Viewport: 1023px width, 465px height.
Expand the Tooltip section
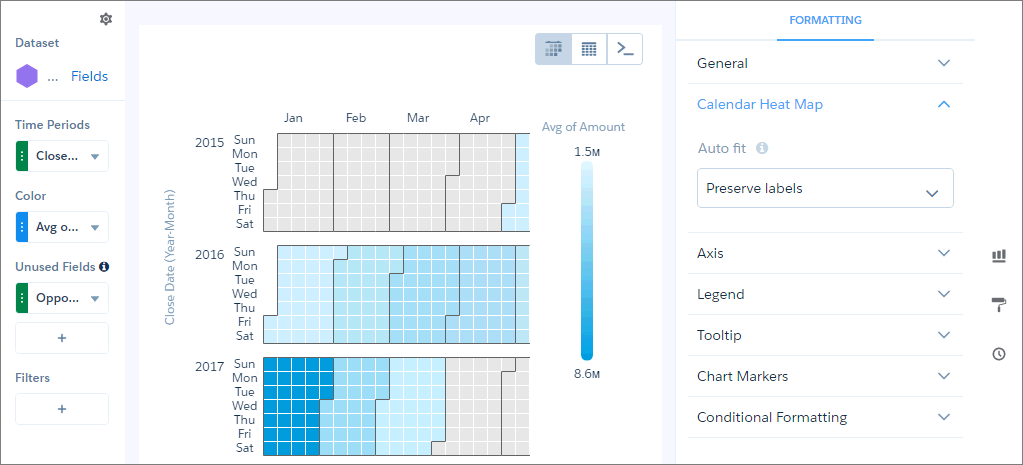[x=825, y=335]
